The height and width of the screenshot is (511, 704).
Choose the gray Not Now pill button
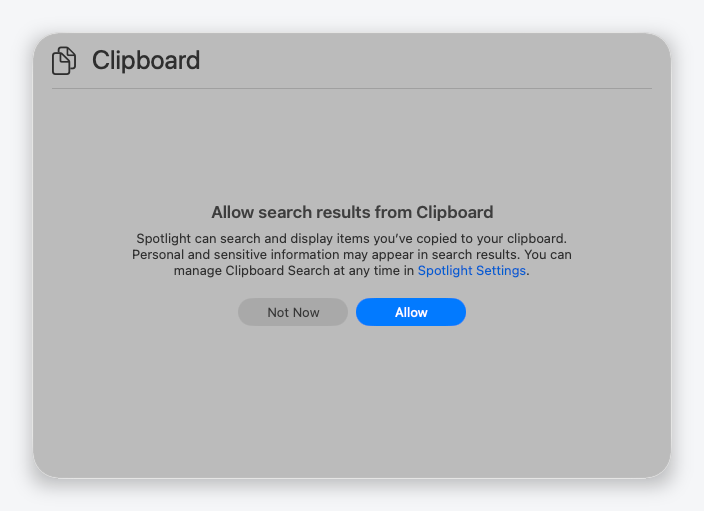293,312
